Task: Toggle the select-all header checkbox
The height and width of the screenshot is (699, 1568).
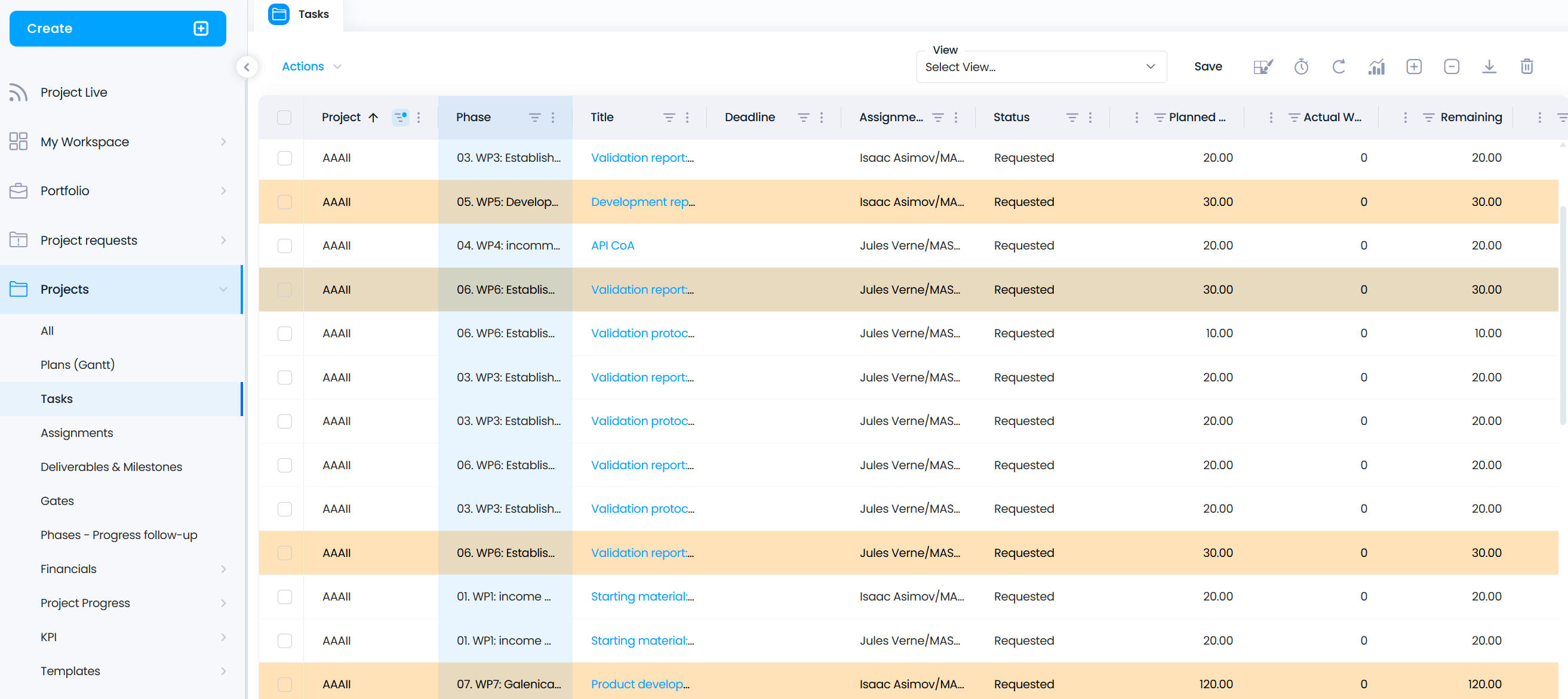Action: pyautogui.click(x=284, y=118)
